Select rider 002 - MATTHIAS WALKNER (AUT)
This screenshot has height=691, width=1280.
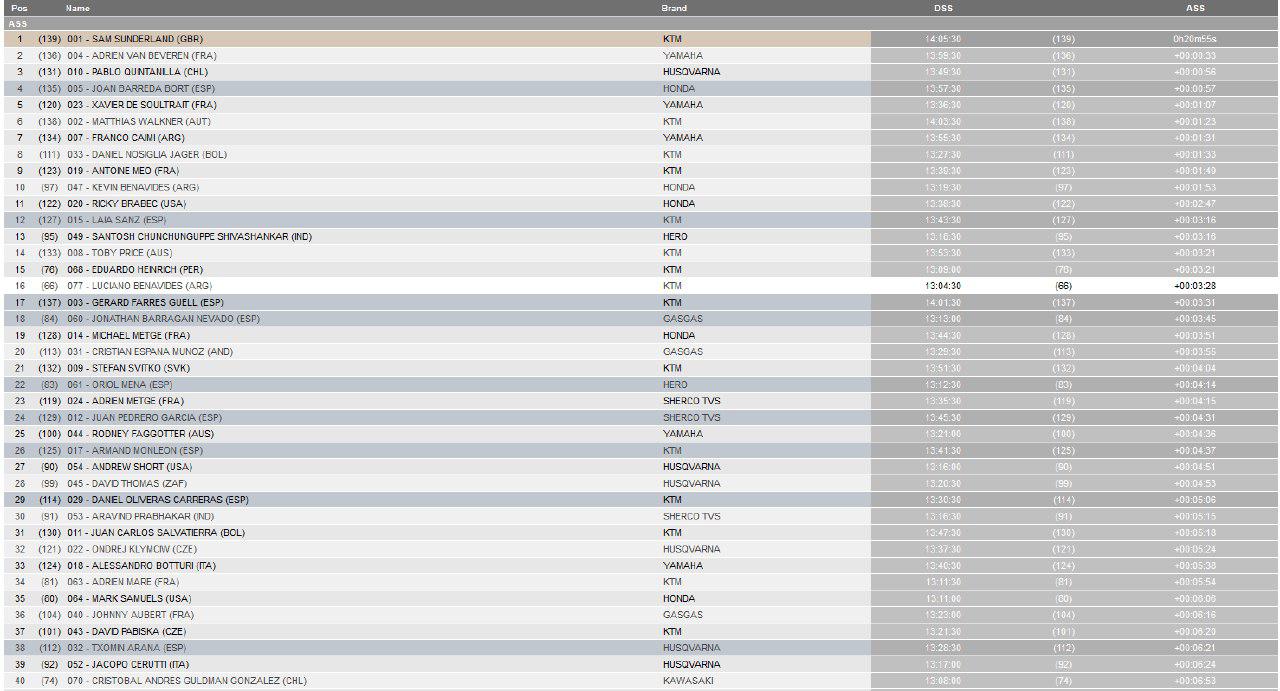139,121
